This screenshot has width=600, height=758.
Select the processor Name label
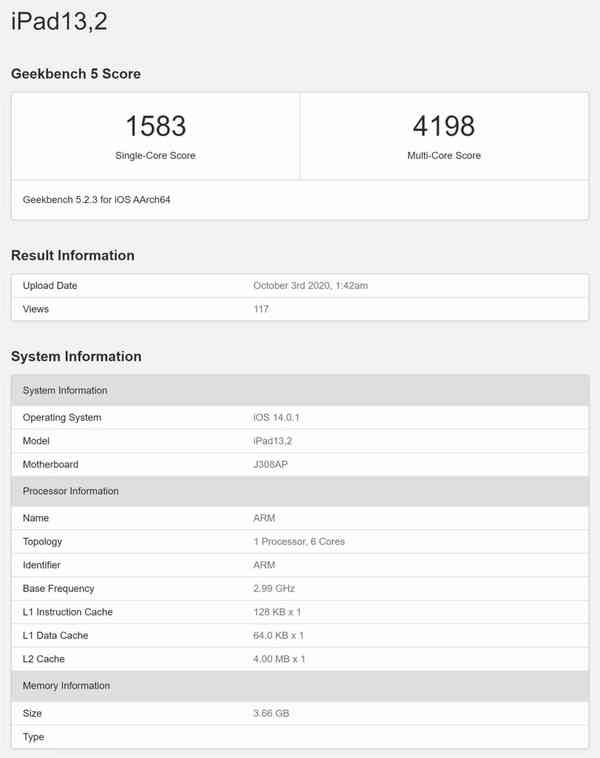tap(36, 518)
